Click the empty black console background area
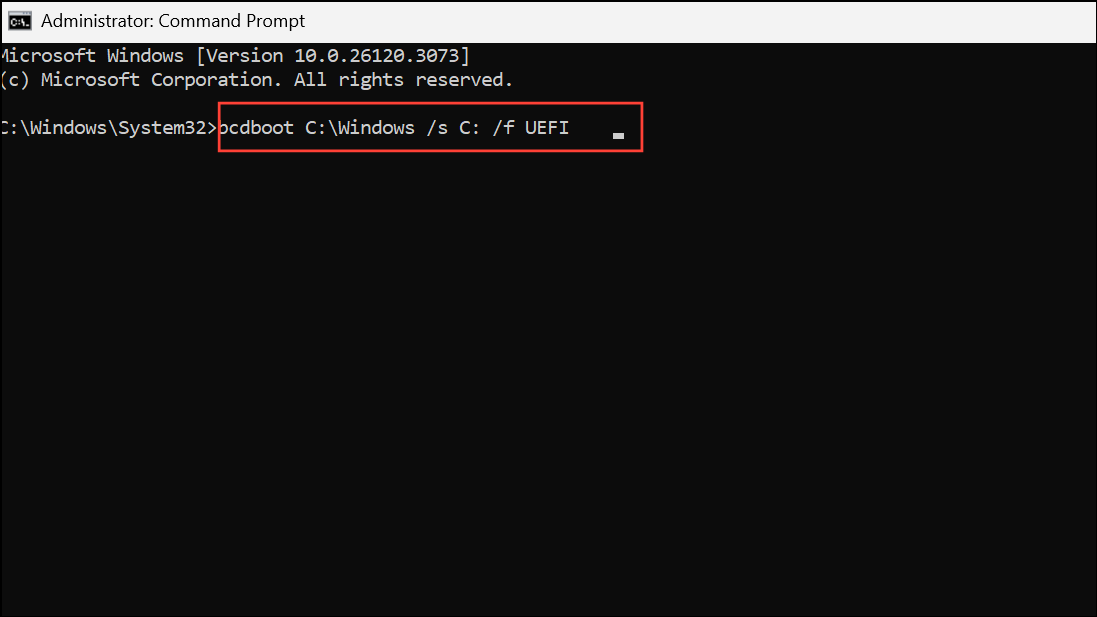The image size is (1097, 617). click(548, 400)
